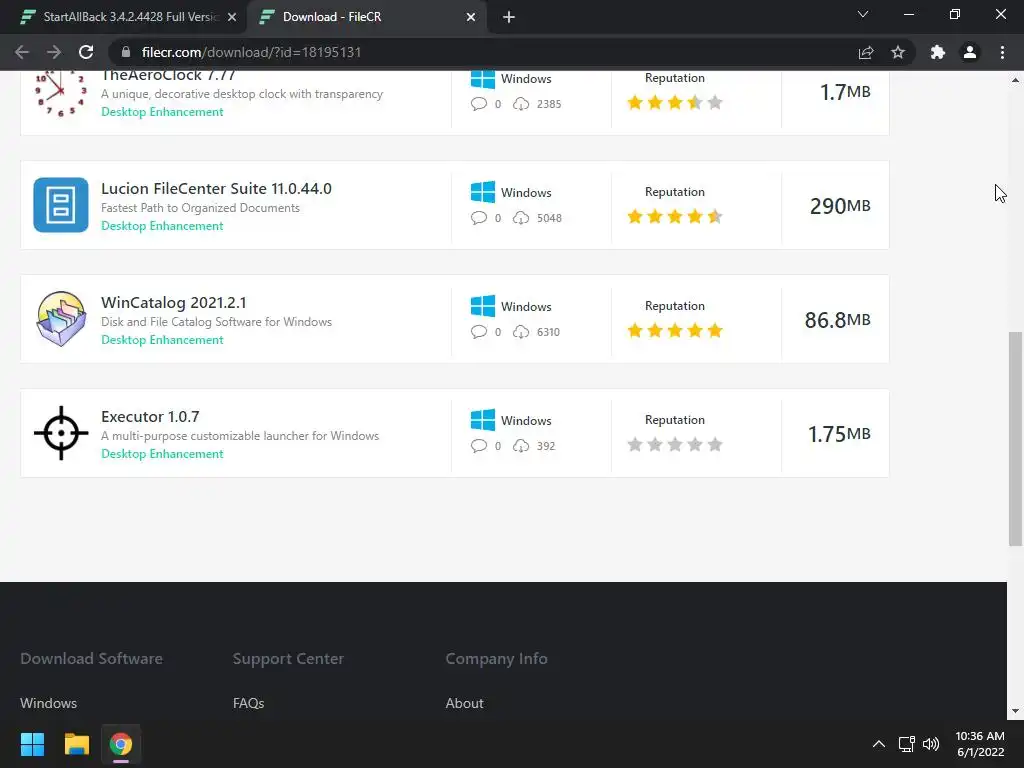Click Windows logo in Executor row
The height and width of the screenshot is (768, 1024).
tap(483, 420)
